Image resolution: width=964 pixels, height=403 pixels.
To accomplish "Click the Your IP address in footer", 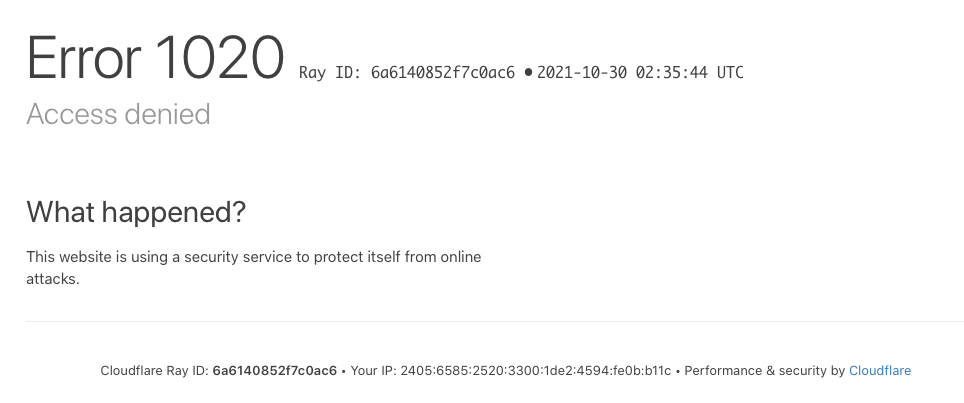I will (x=535, y=370).
